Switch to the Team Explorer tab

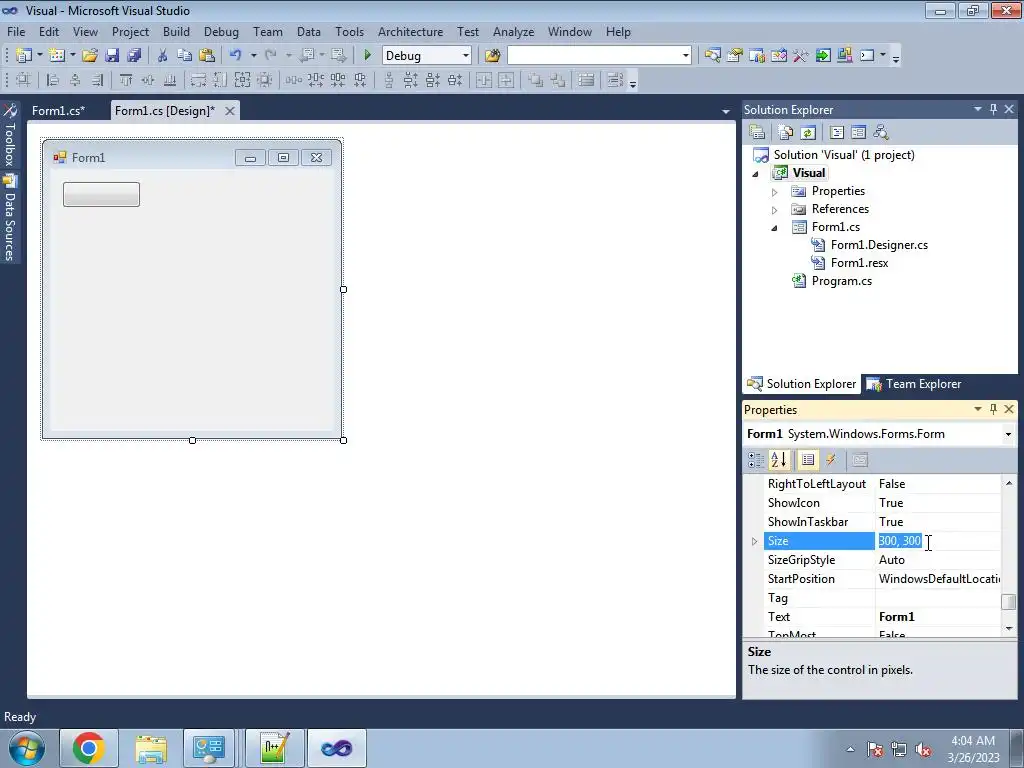click(914, 384)
